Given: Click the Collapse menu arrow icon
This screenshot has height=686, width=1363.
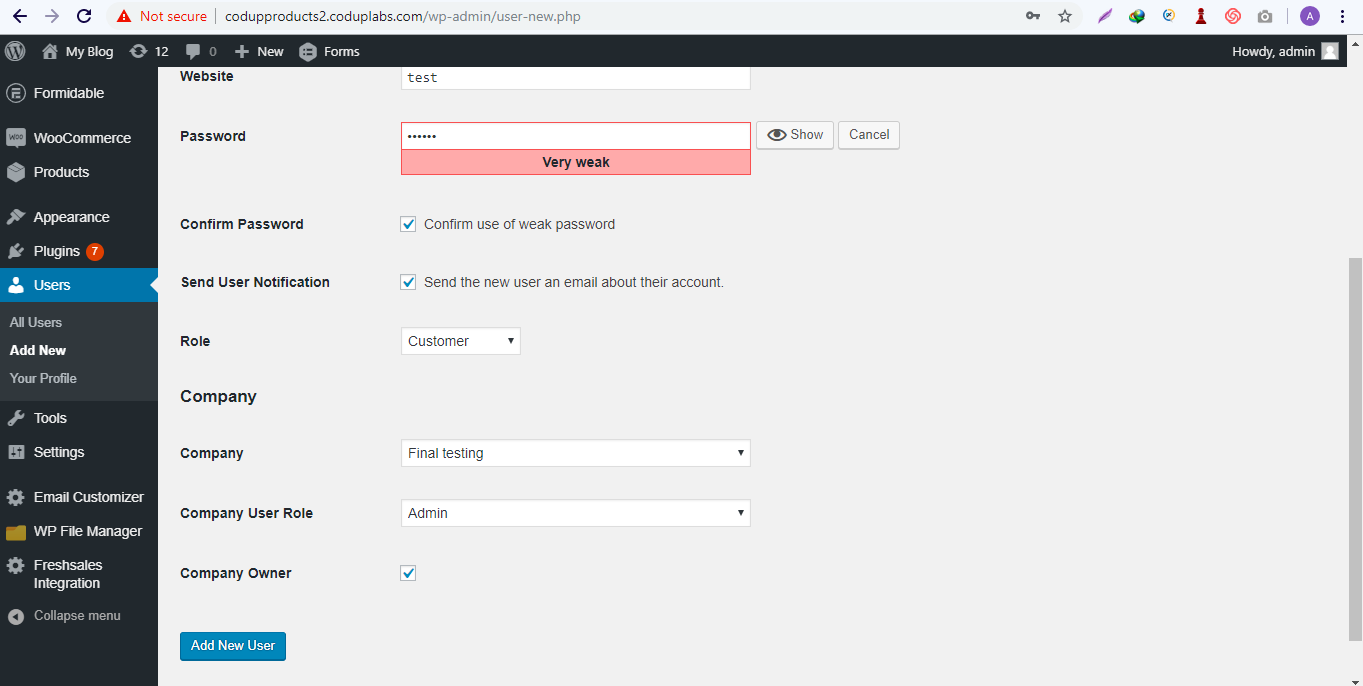Looking at the screenshot, I should pos(15,616).
